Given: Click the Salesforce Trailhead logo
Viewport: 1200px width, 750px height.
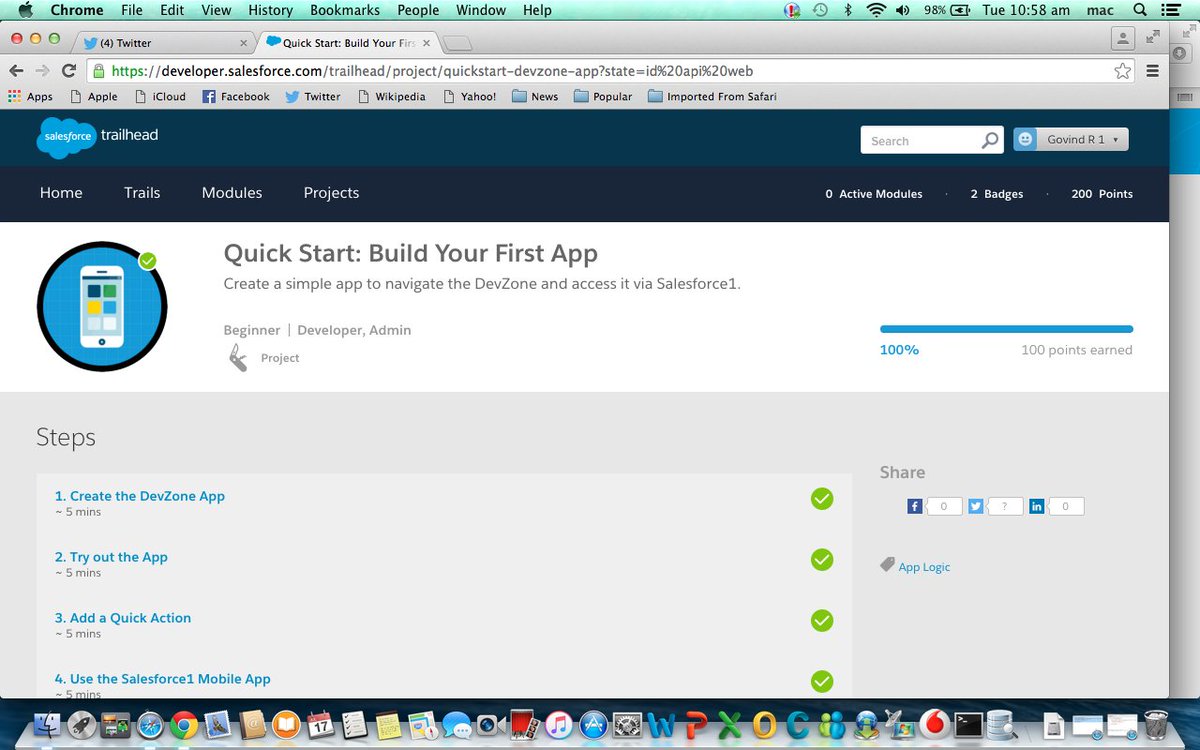Looking at the screenshot, I should coord(97,137).
